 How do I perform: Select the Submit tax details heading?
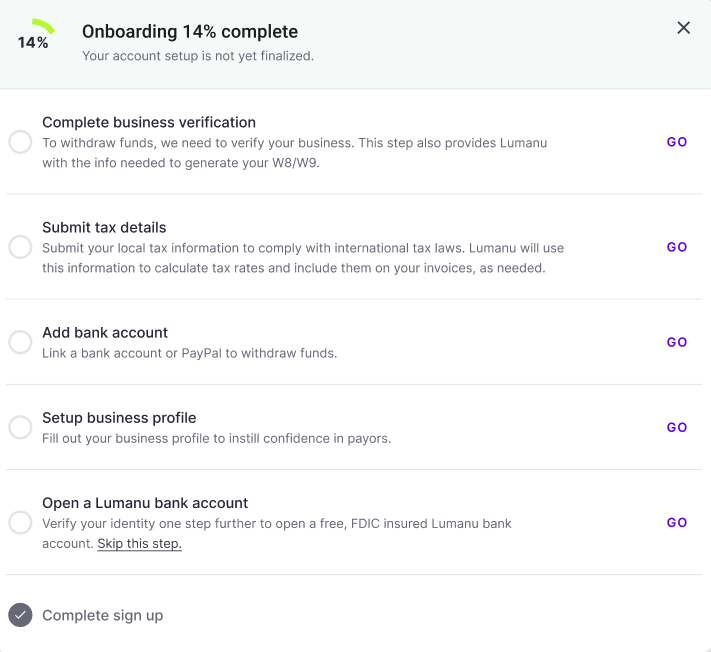coord(104,227)
